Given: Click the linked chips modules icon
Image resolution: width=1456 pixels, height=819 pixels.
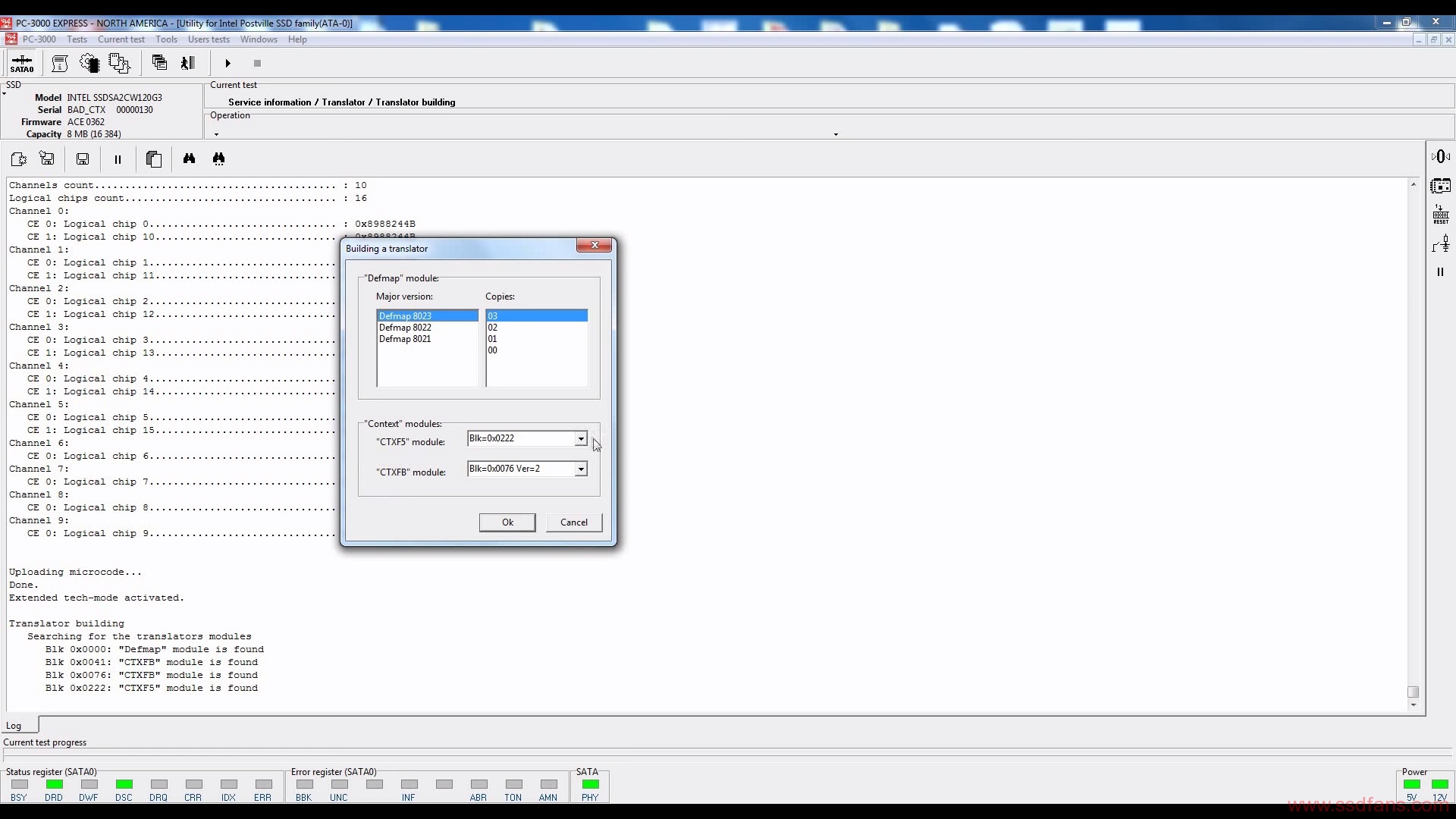Looking at the screenshot, I should point(120,63).
